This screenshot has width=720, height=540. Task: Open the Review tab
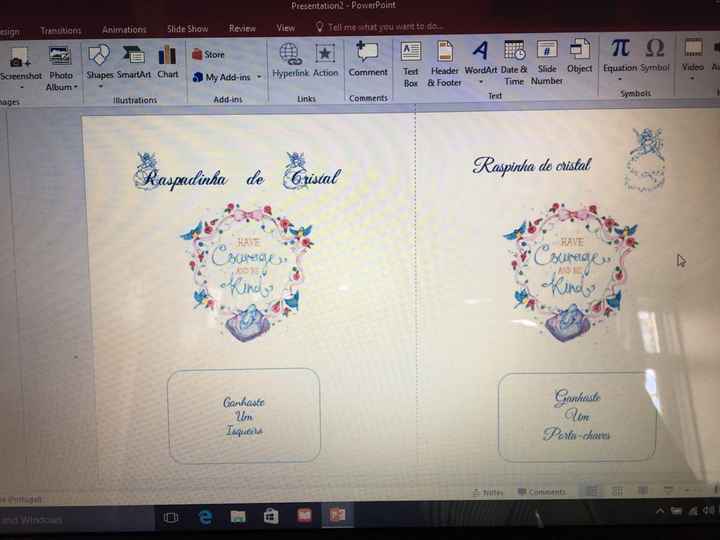pos(242,28)
